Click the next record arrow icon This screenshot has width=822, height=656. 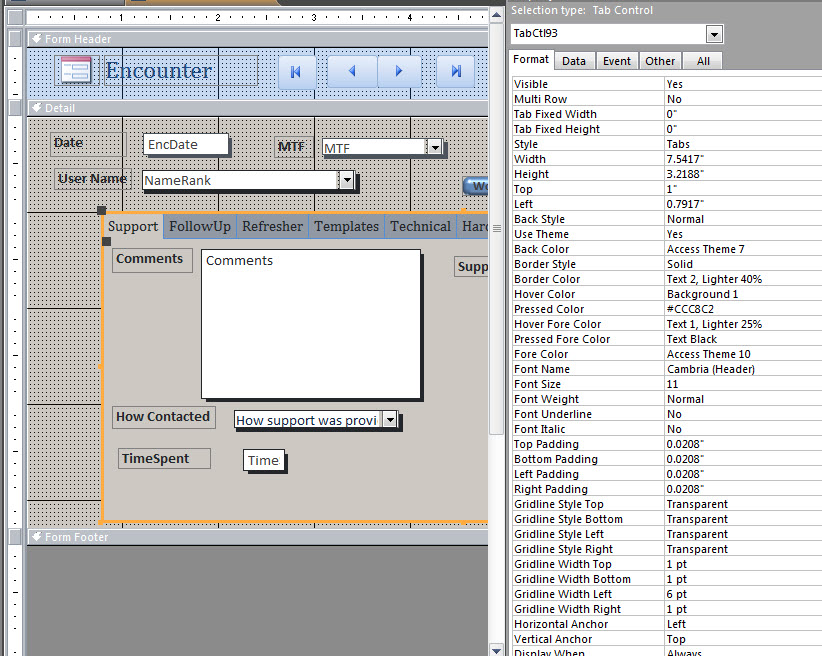point(399,71)
